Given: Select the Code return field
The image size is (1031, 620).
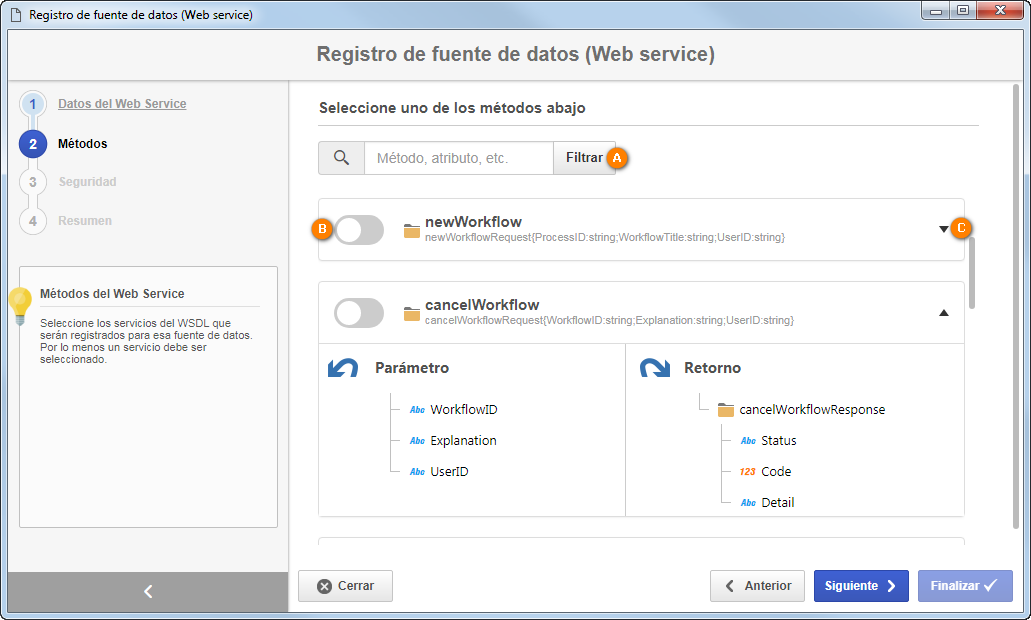Looking at the screenshot, I should tap(776, 471).
